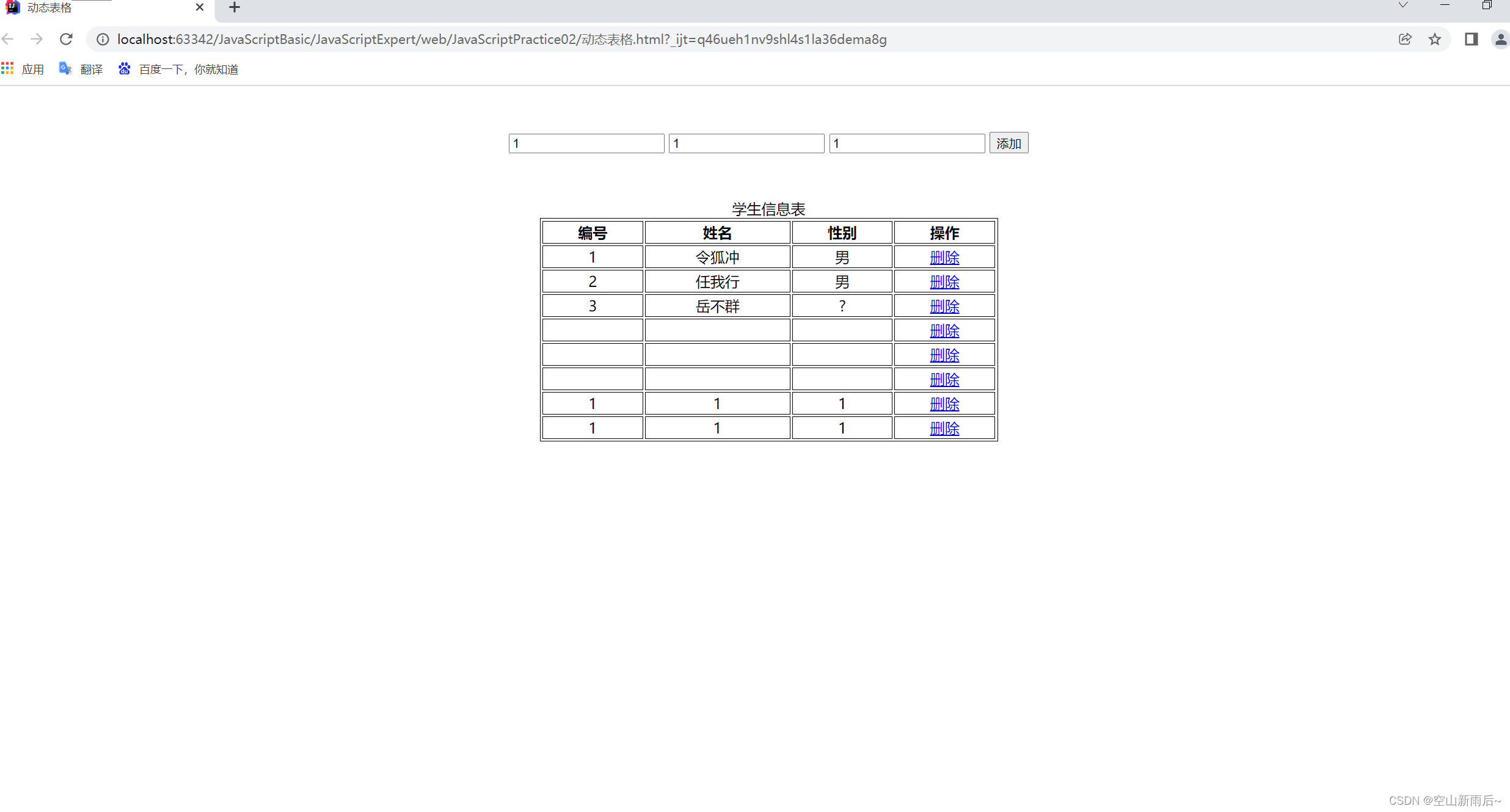Open a new browser tab
Screen dimensions: 1510x812
235,7
